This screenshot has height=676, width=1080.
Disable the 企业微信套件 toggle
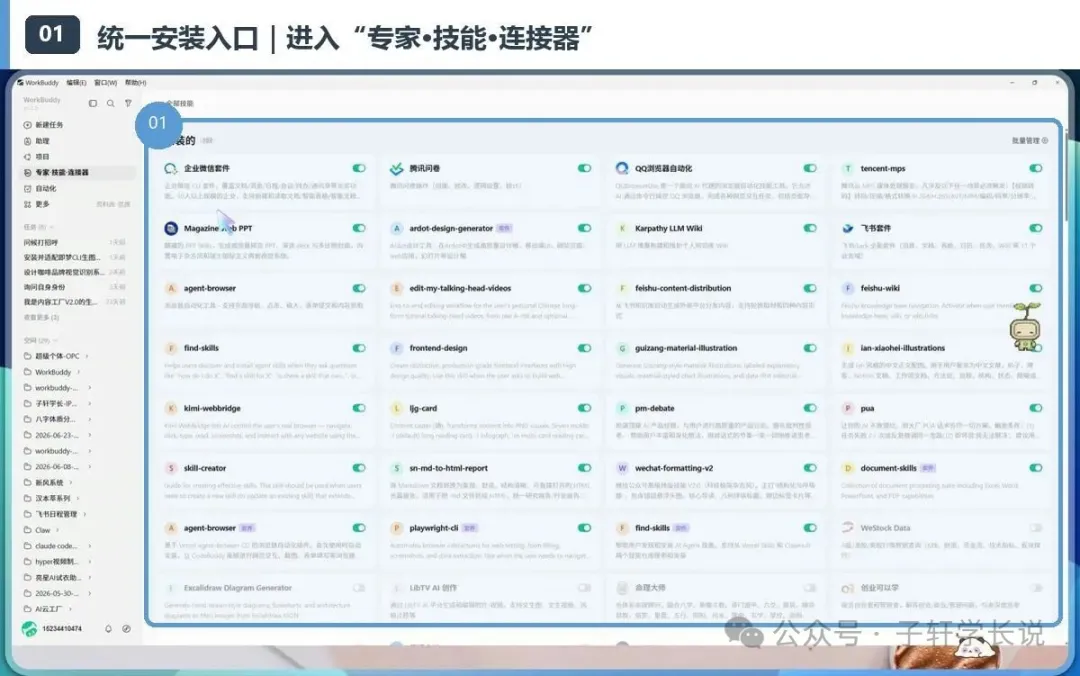(359, 168)
